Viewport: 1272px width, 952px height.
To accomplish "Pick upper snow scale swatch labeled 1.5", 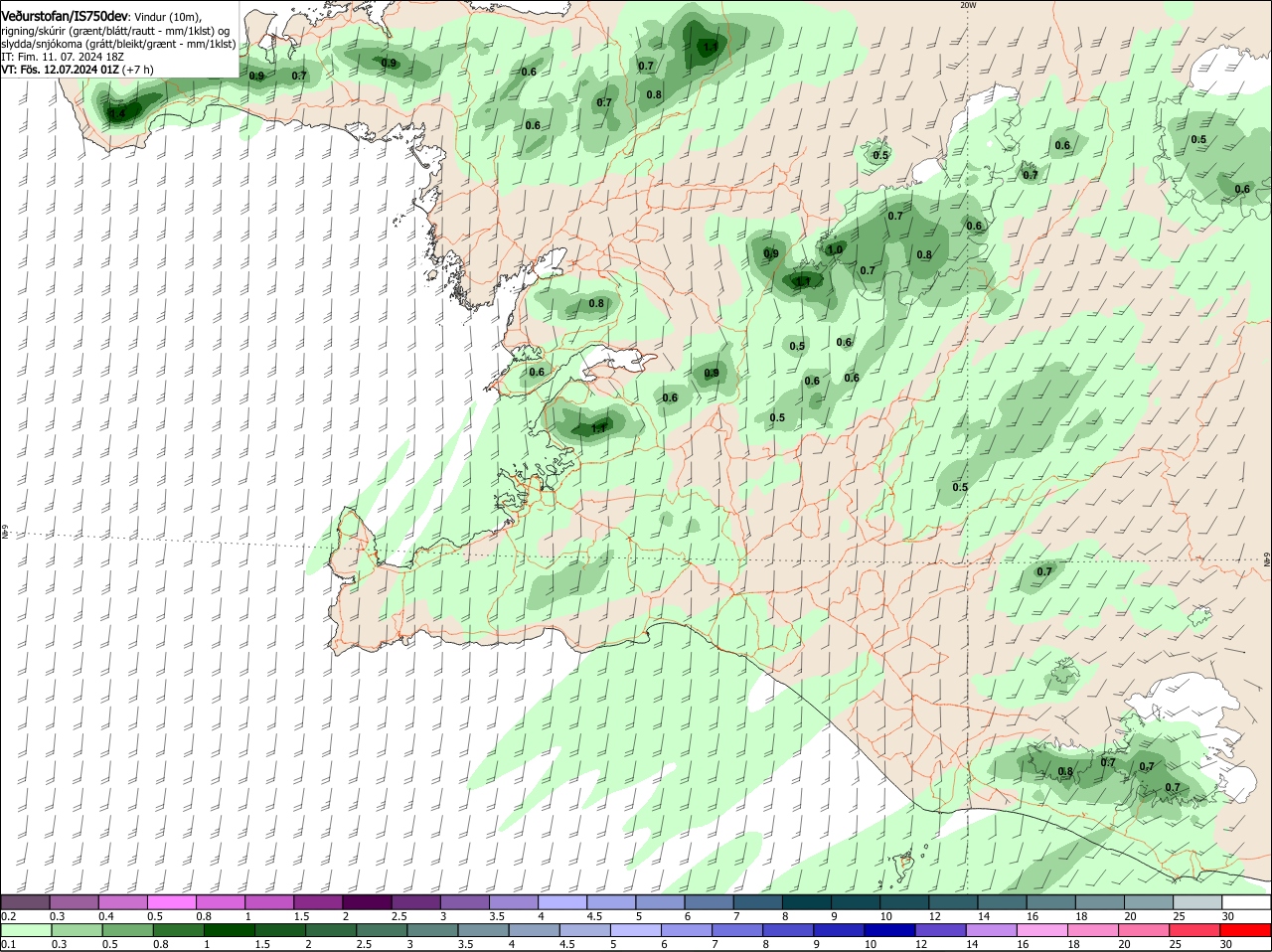I will [x=318, y=901].
